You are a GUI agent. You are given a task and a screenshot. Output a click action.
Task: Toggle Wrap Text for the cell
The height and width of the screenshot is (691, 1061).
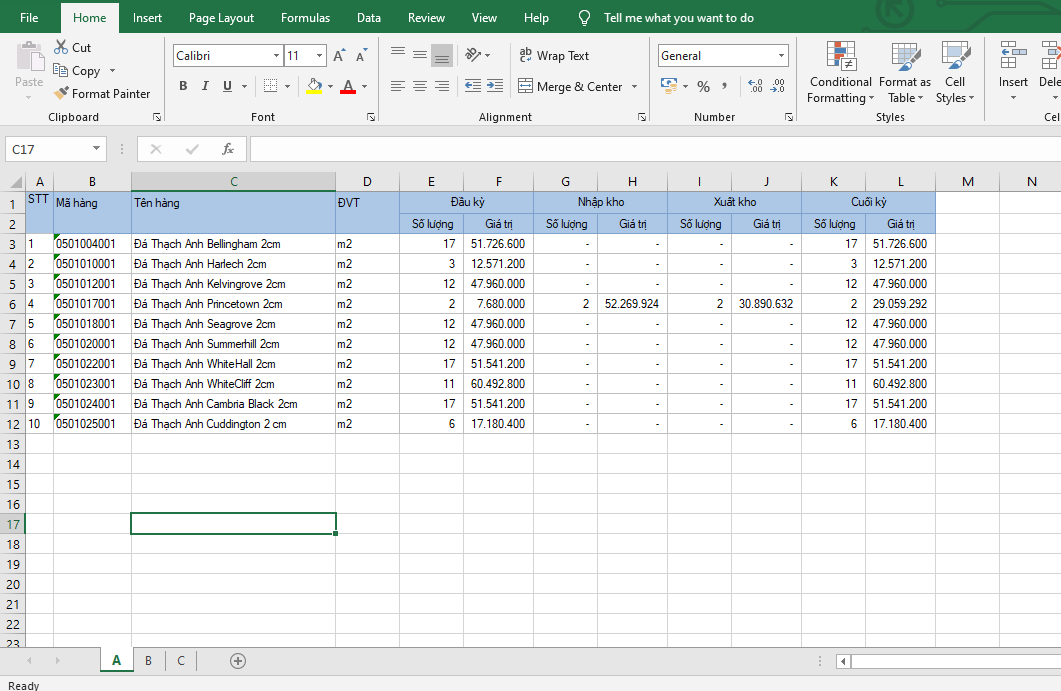(x=554, y=56)
